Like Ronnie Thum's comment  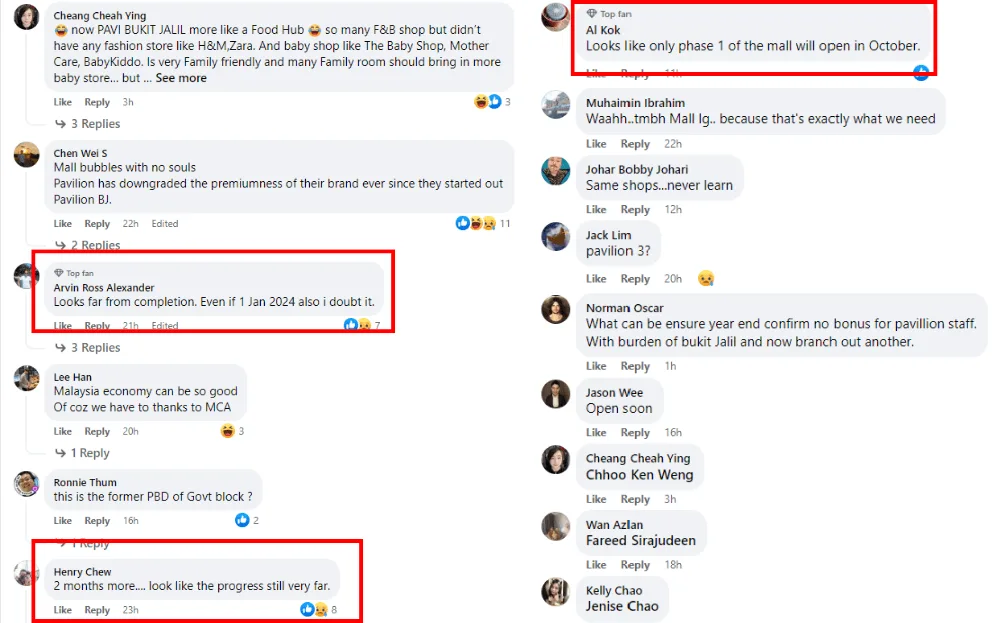63,520
